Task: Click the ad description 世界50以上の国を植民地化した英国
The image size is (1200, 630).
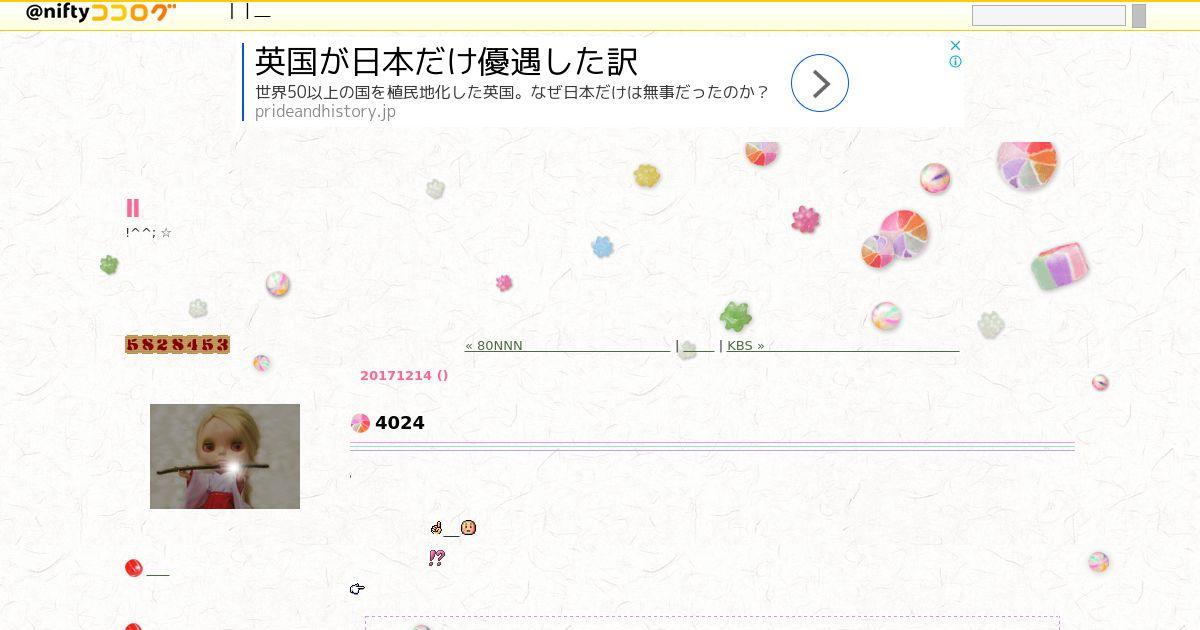Action: click(x=511, y=93)
